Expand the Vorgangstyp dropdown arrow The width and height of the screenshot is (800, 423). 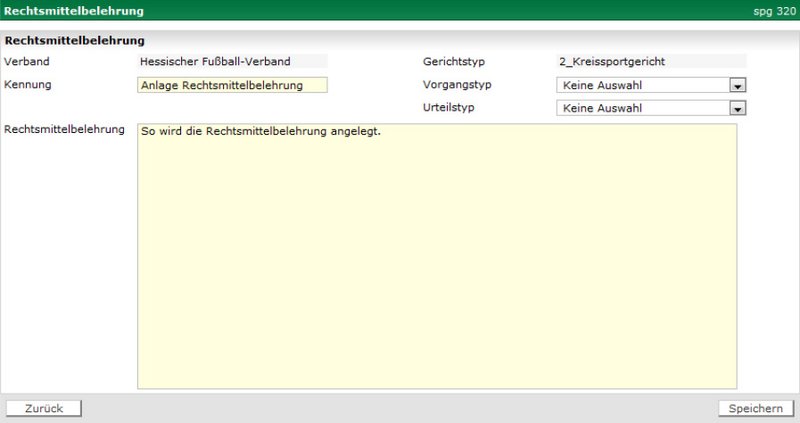click(x=737, y=86)
